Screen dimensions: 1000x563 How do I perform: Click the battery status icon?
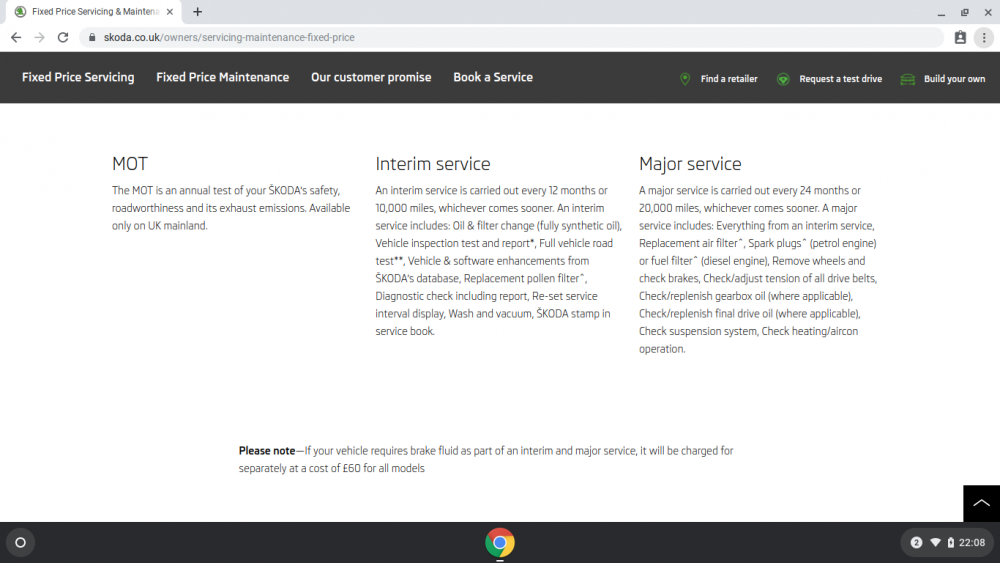click(950, 543)
